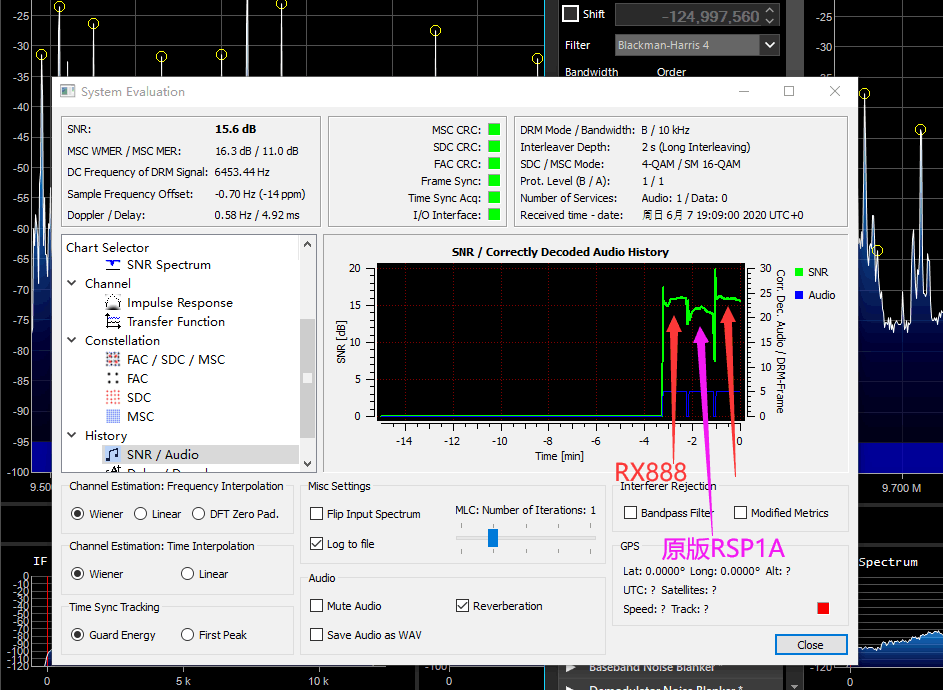
Task: Collapse the Channel tree group
Action: point(73,284)
